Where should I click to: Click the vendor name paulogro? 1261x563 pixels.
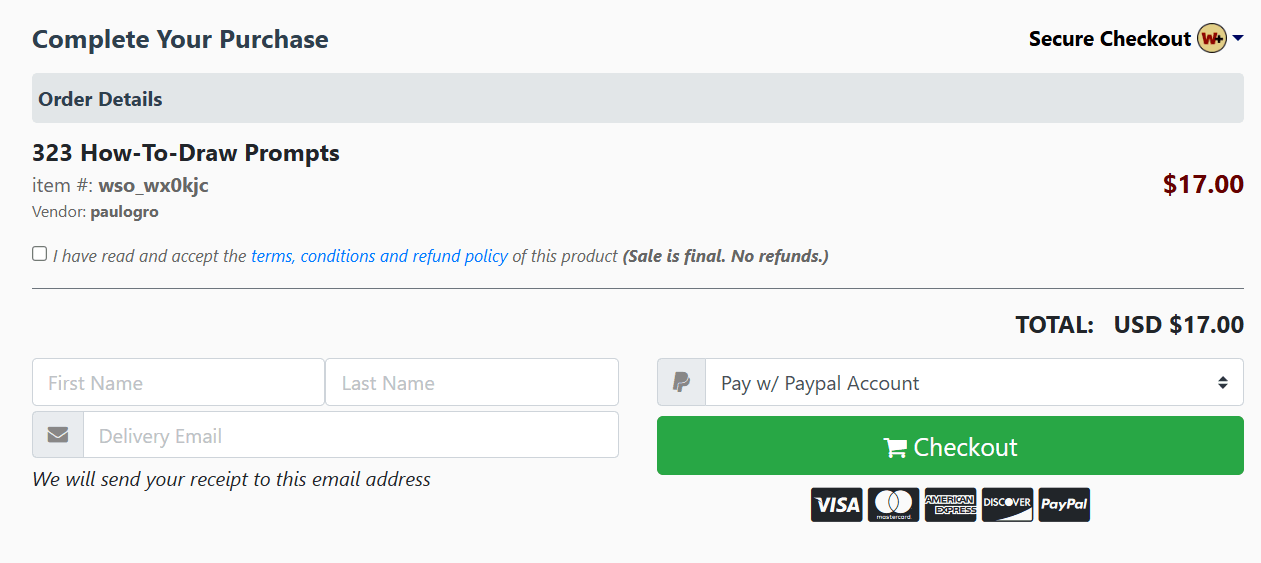point(124,212)
